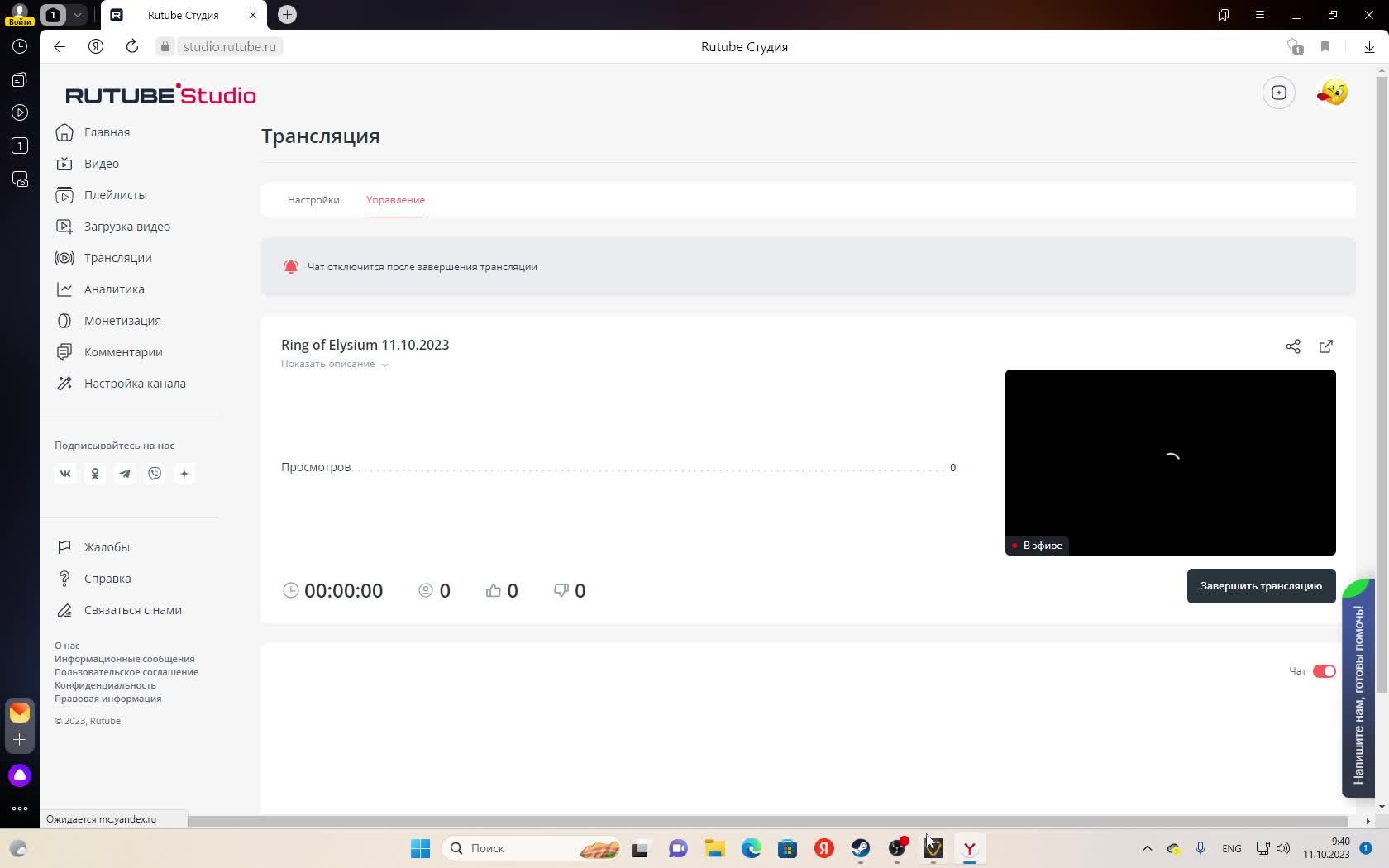Open Microsoft Edge from the taskbar
Viewport: 1389px width, 868px height.
click(x=752, y=848)
